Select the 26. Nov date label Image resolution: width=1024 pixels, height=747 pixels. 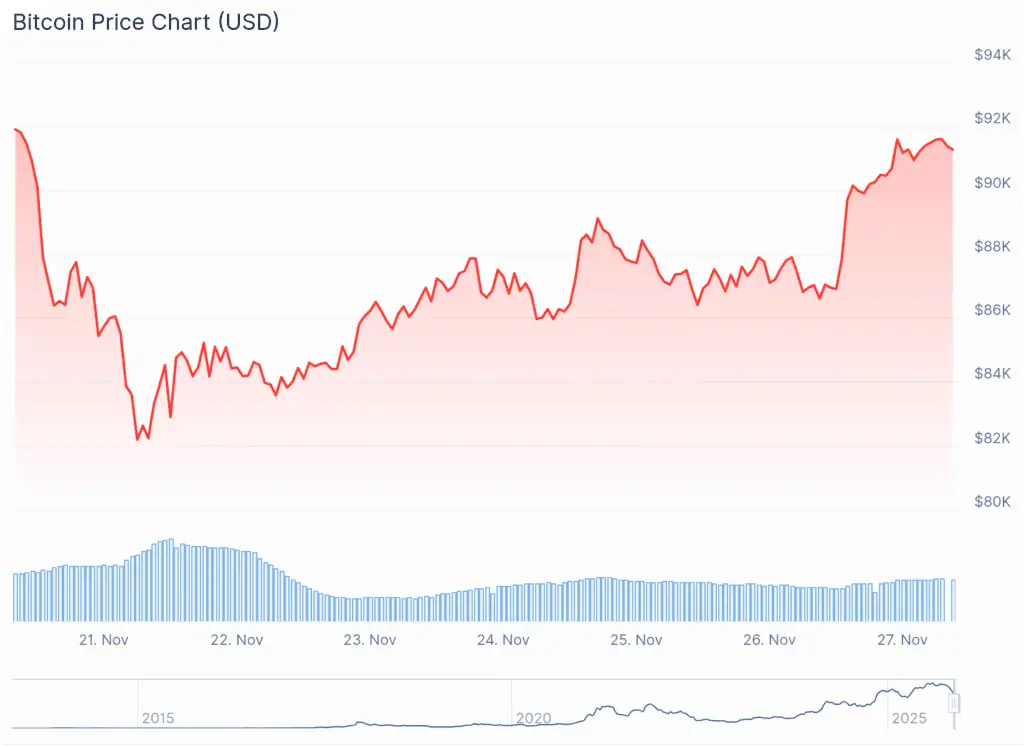(769, 640)
